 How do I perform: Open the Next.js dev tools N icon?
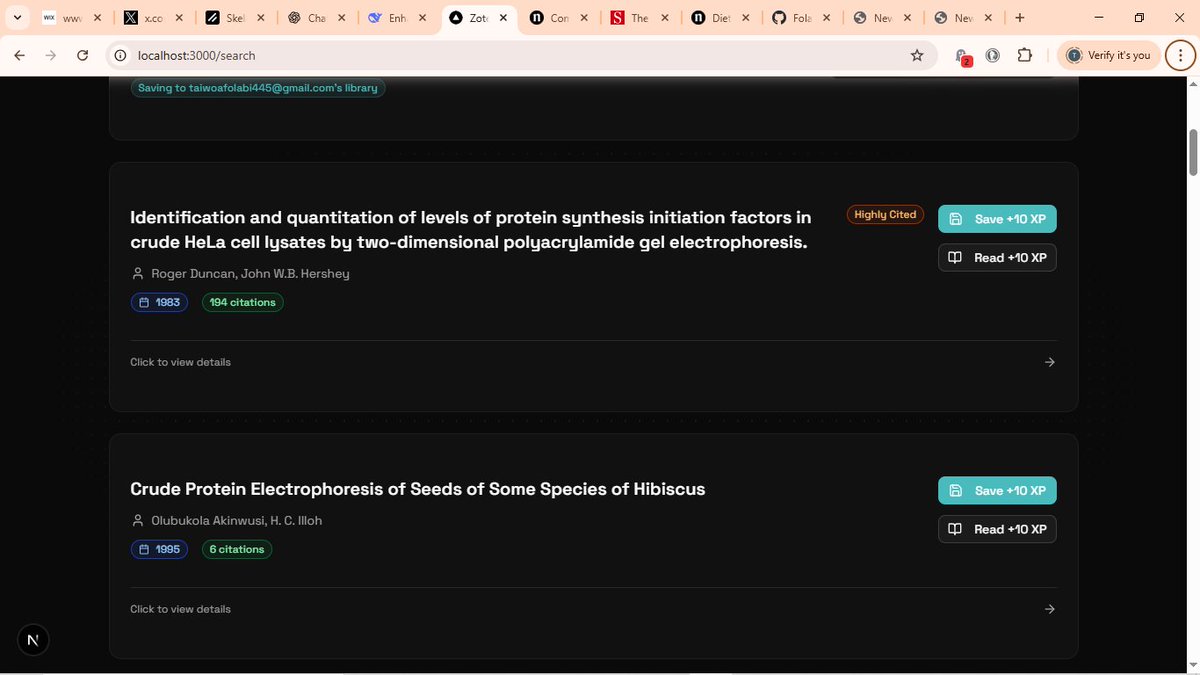[x=33, y=640]
